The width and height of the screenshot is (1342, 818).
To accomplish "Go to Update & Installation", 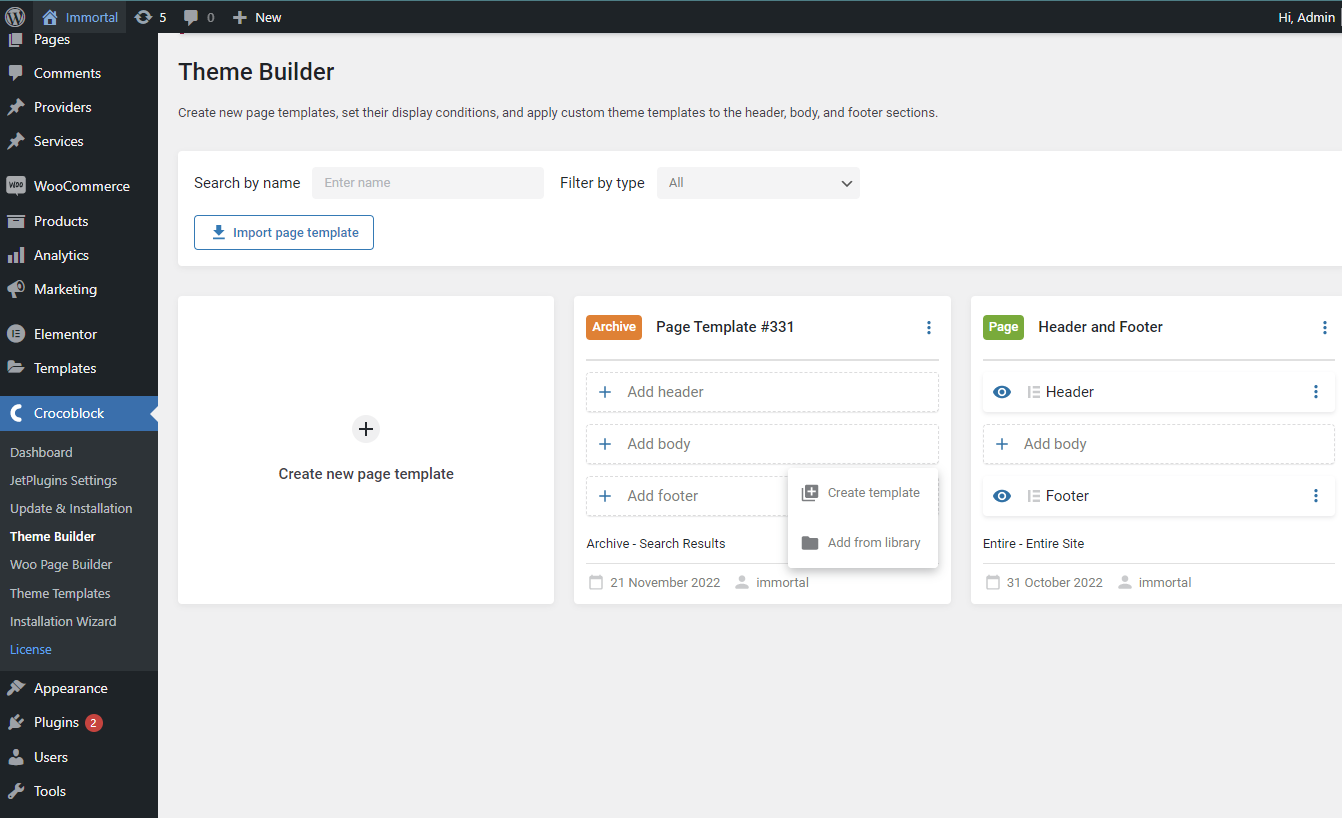I will tap(71, 508).
